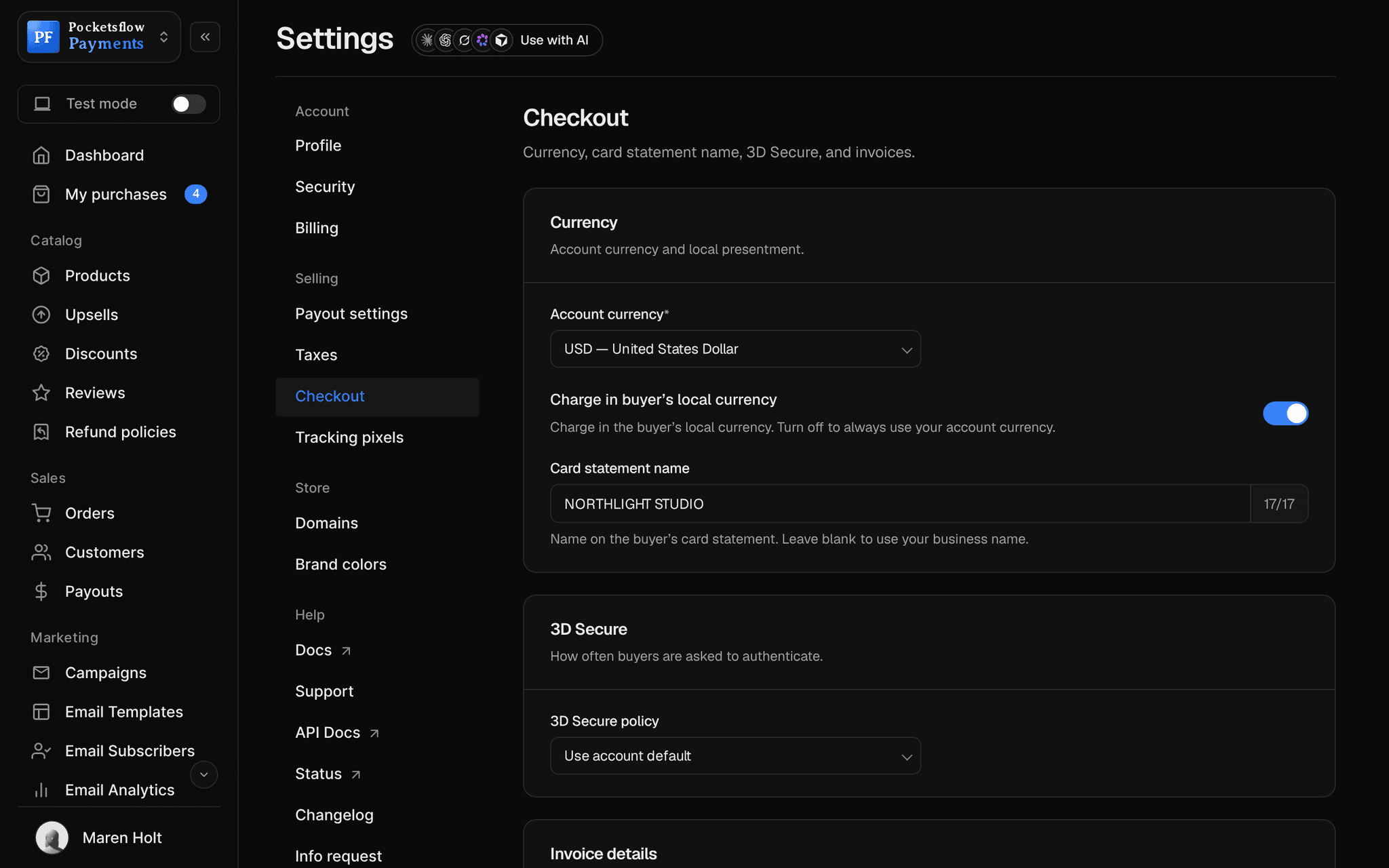
Task: Open the 3D Secure policy dropdown
Action: click(x=735, y=756)
